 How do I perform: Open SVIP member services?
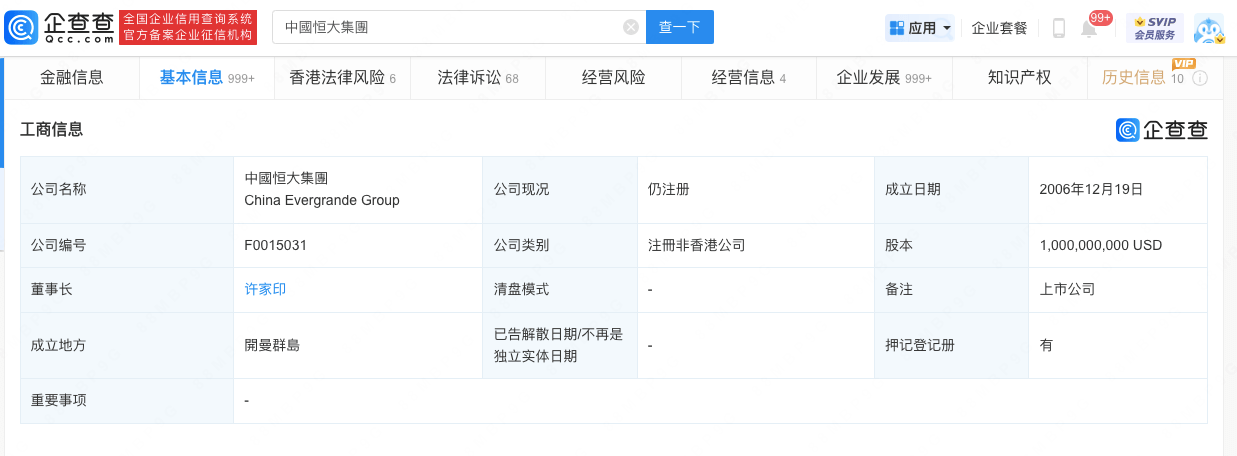[1154, 28]
